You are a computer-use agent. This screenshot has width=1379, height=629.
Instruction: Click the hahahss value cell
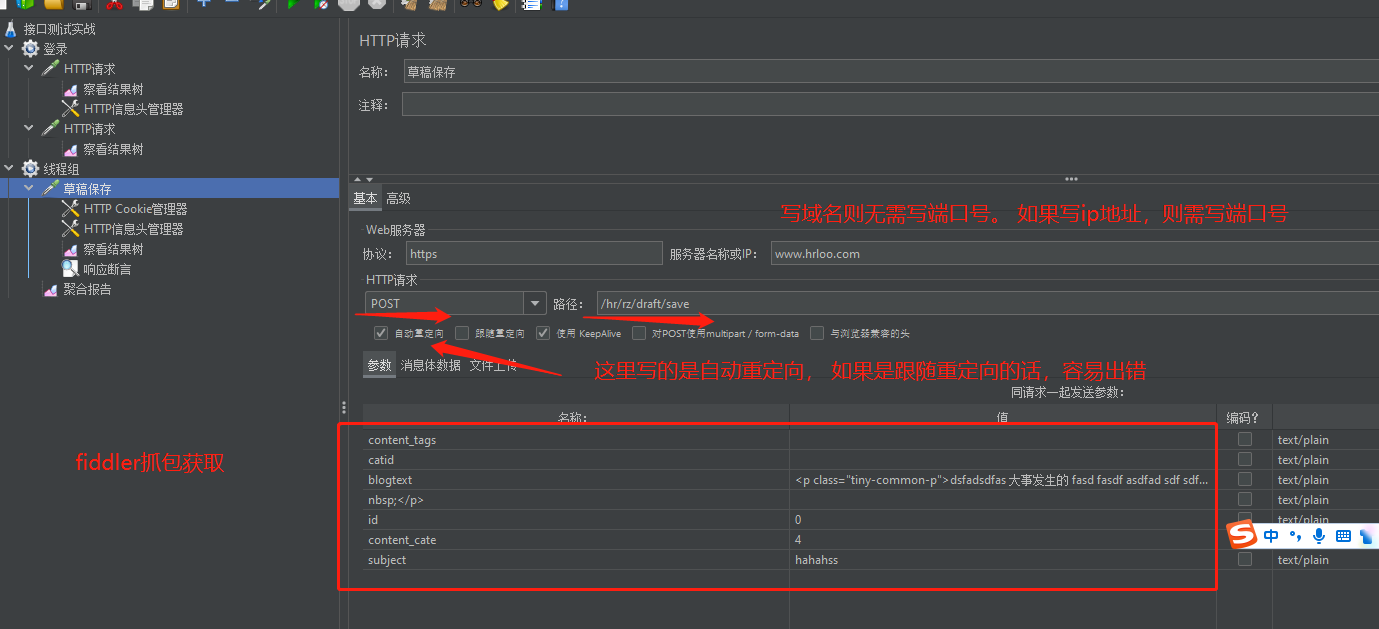click(1002, 559)
